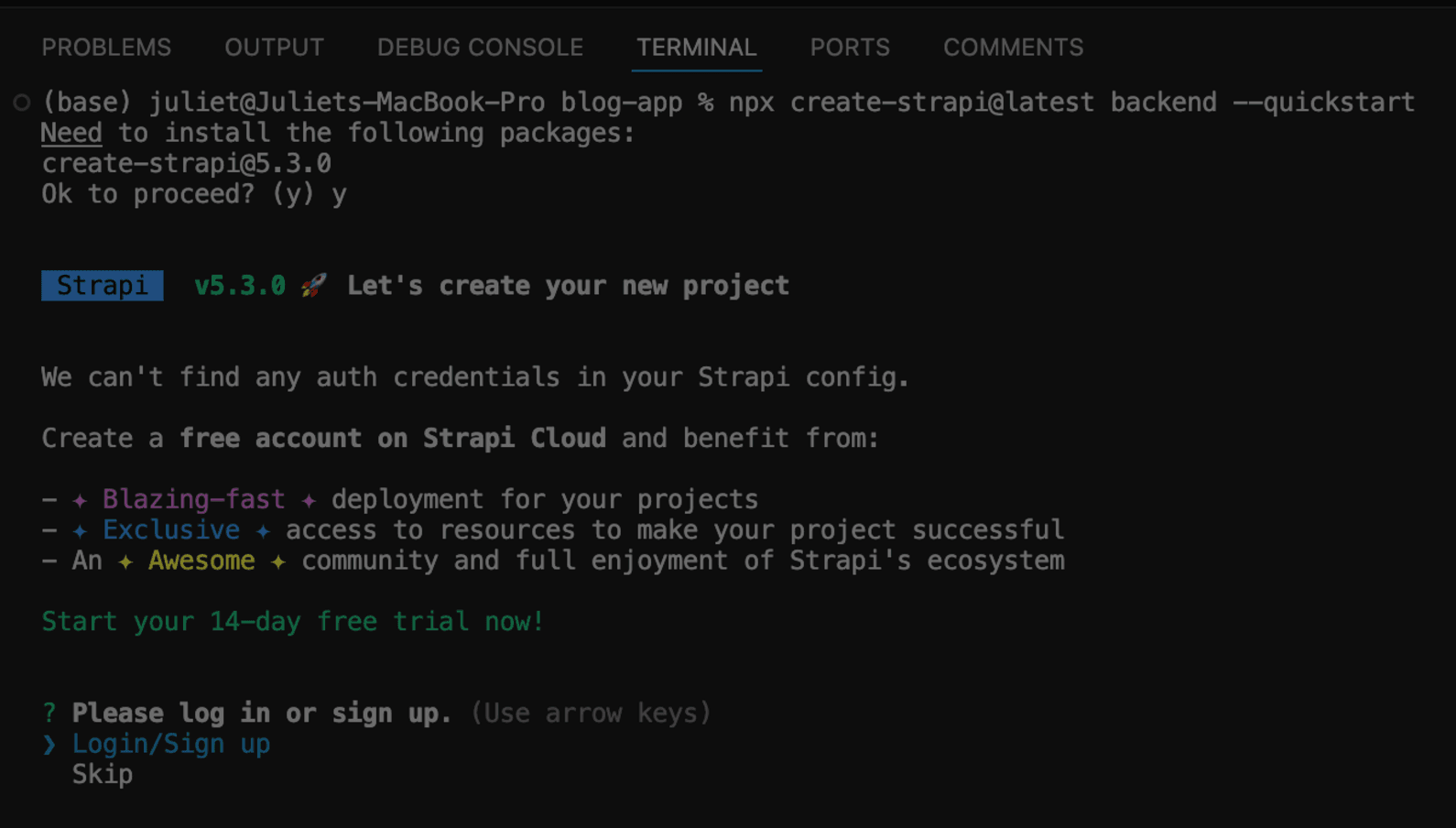This screenshot has height=828, width=1456.
Task: Click the TERMINAL tab
Action: 696,48
